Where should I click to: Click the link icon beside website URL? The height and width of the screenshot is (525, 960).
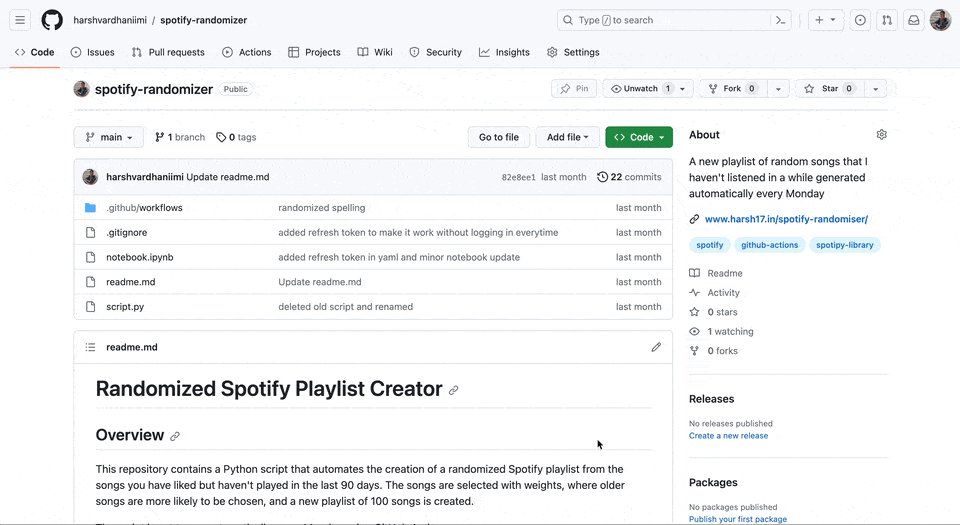click(x=694, y=219)
